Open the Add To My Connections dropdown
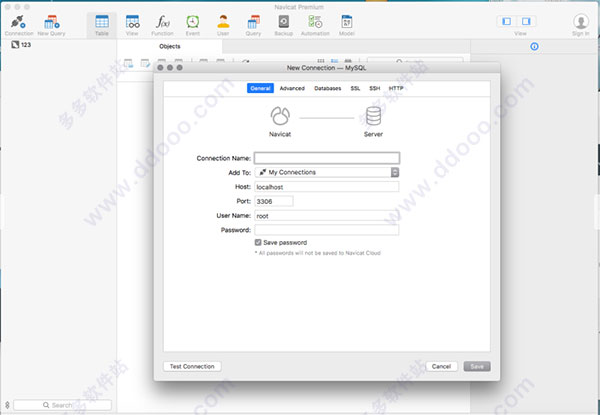This screenshot has height=415, width=600. (x=327, y=173)
